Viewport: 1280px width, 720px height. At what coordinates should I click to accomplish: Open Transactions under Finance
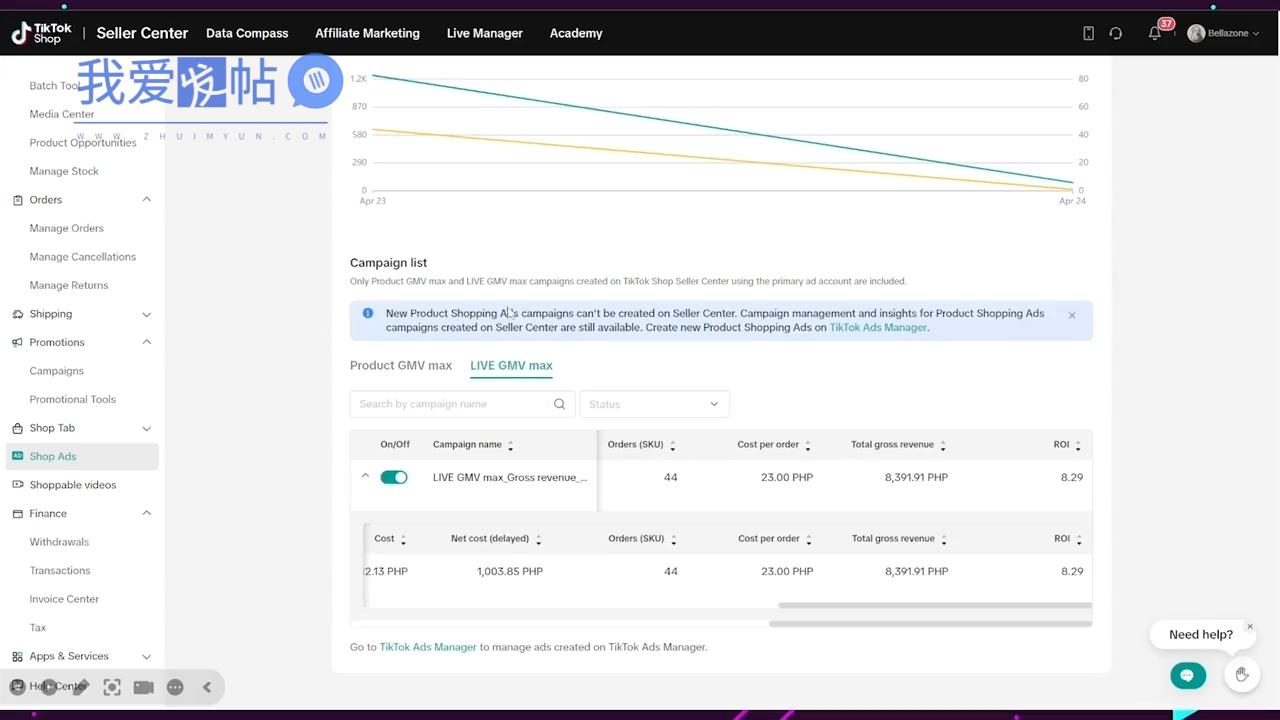[x=60, y=571]
